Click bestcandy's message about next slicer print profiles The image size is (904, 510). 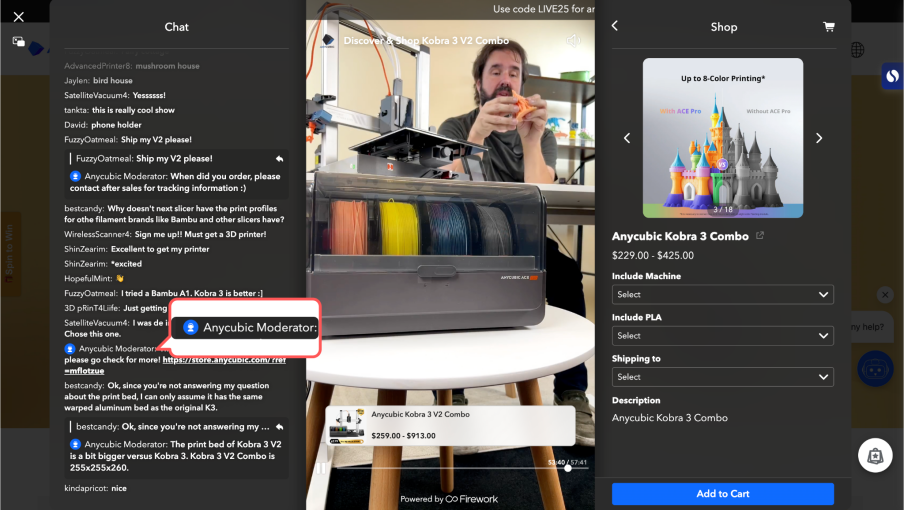pos(174,214)
